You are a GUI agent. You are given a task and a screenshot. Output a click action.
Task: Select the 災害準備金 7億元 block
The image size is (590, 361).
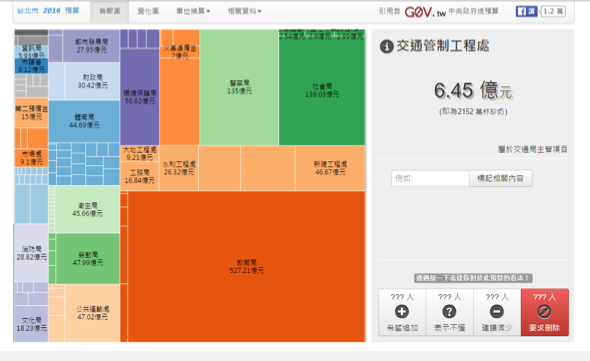coord(180,52)
